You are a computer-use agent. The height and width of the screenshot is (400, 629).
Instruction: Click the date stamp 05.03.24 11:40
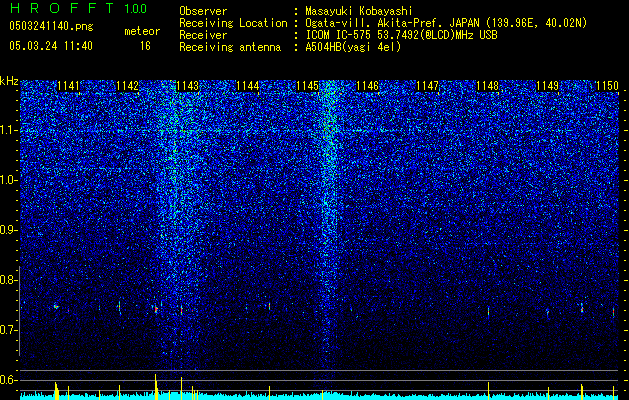pyautogui.click(x=51, y=46)
